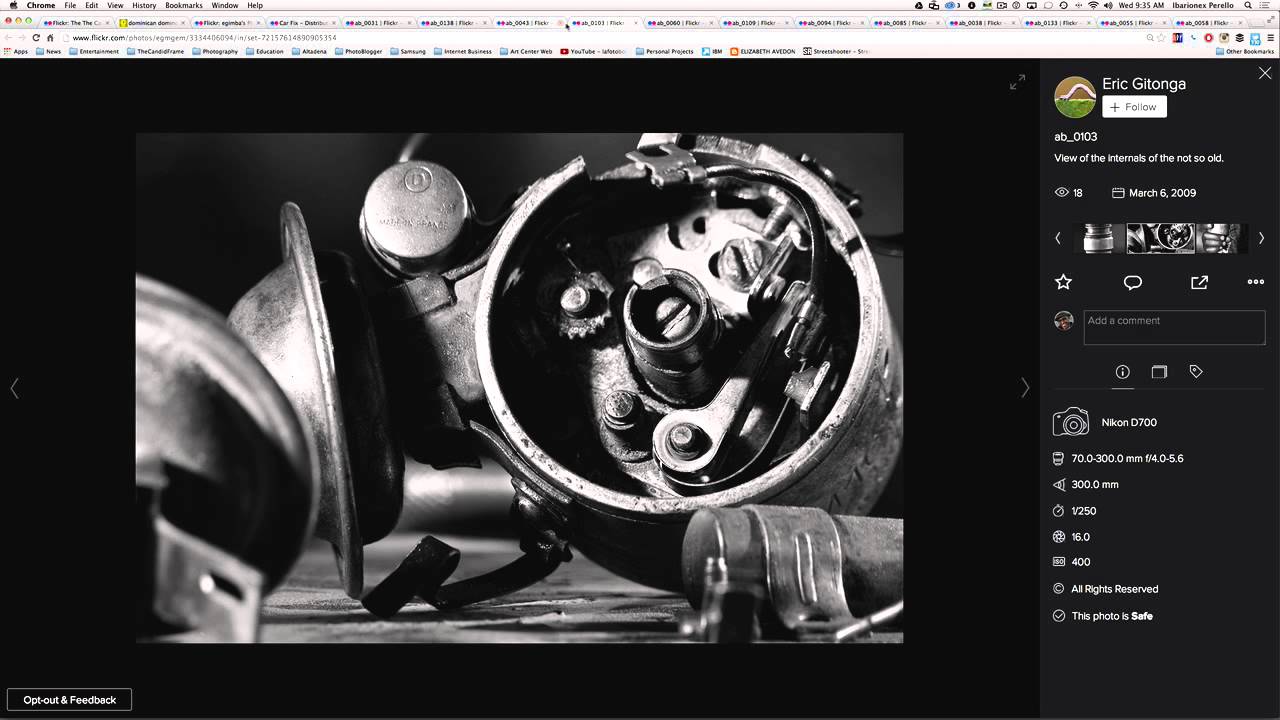
Task: Click the photo title ab_0103
Action: pyautogui.click(x=1075, y=136)
